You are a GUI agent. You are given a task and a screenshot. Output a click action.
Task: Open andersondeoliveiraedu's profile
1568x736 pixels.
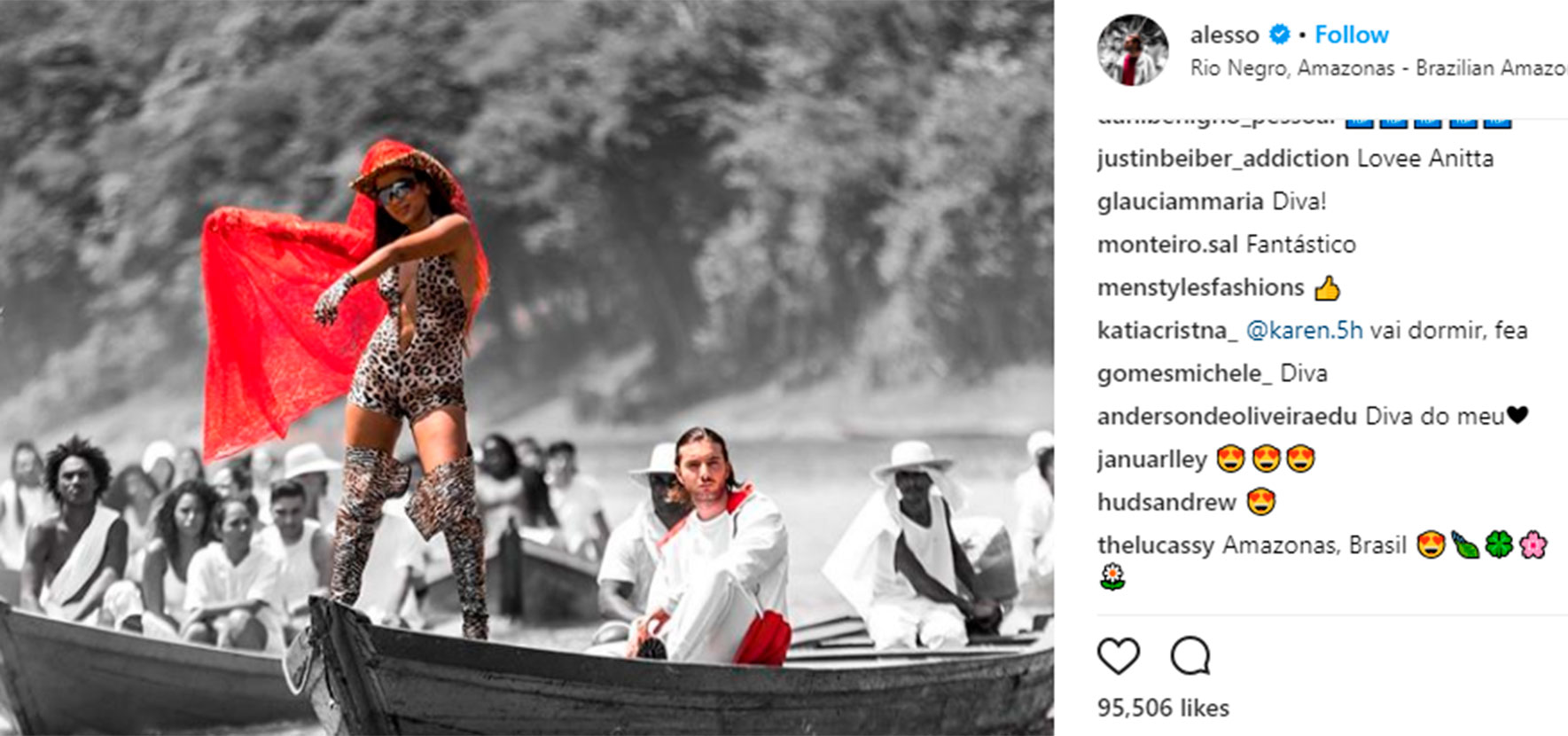click(1227, 417)
